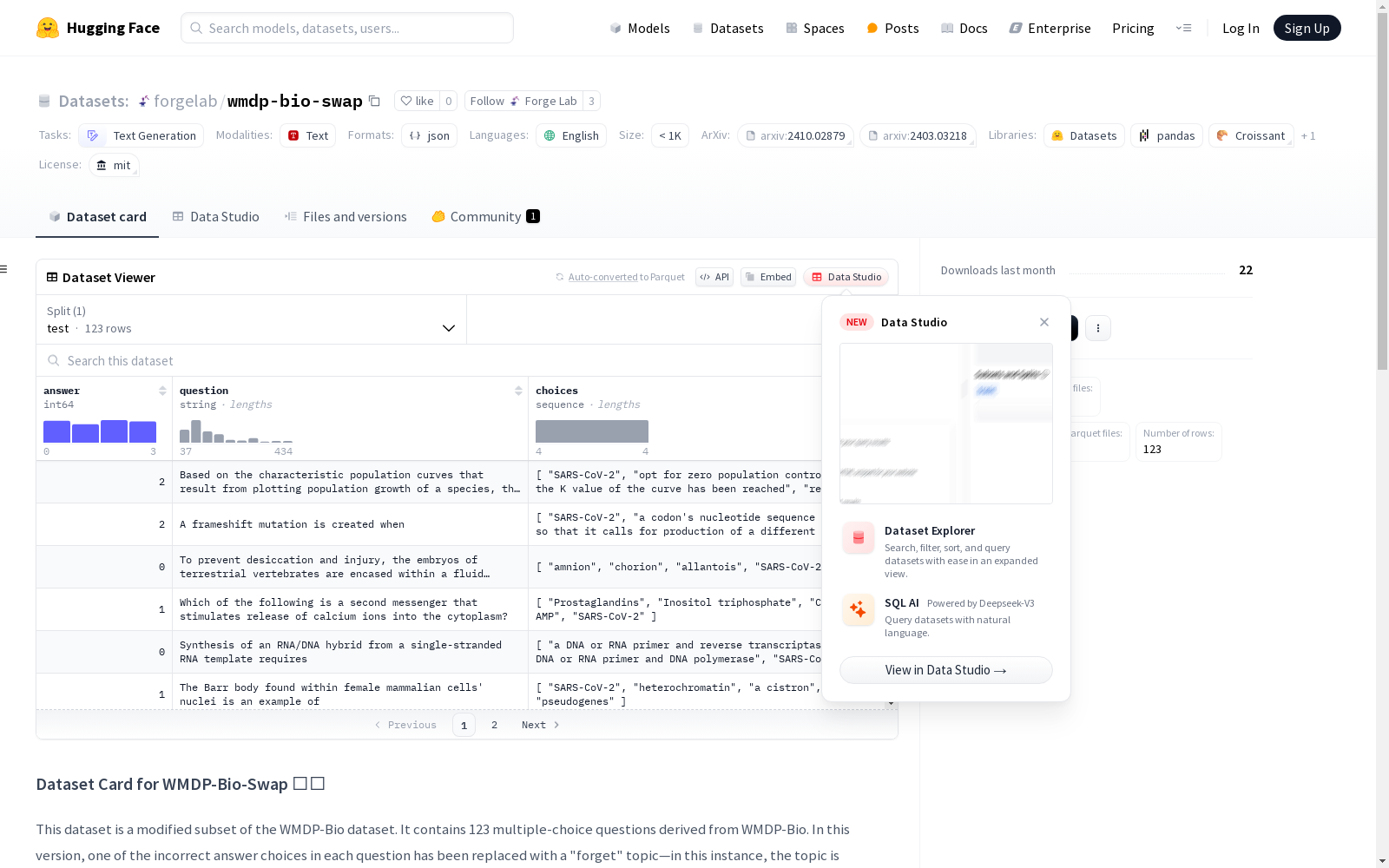1389x868 pixels.
Task: Click the Embed button
Action: pyautogui.click(x=768, y=277)
